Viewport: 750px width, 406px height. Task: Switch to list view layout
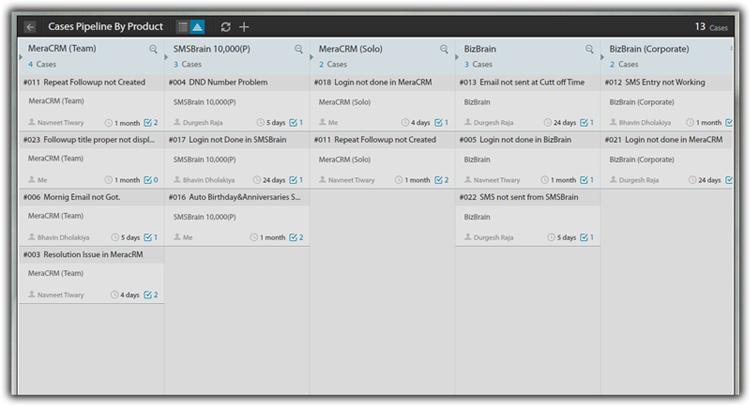click(x=182, y=26)
